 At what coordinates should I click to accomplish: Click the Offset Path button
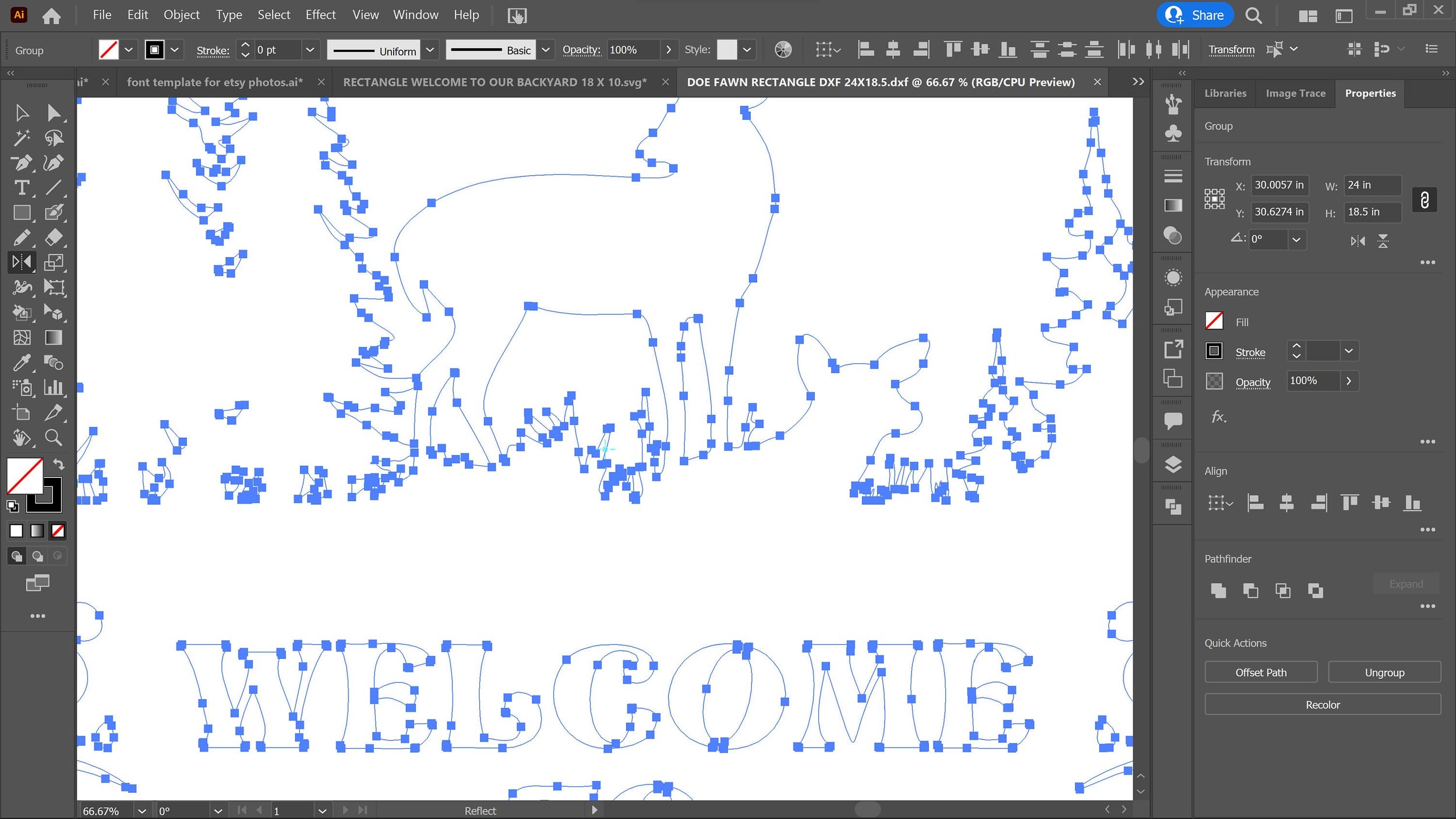point(1260,672)
